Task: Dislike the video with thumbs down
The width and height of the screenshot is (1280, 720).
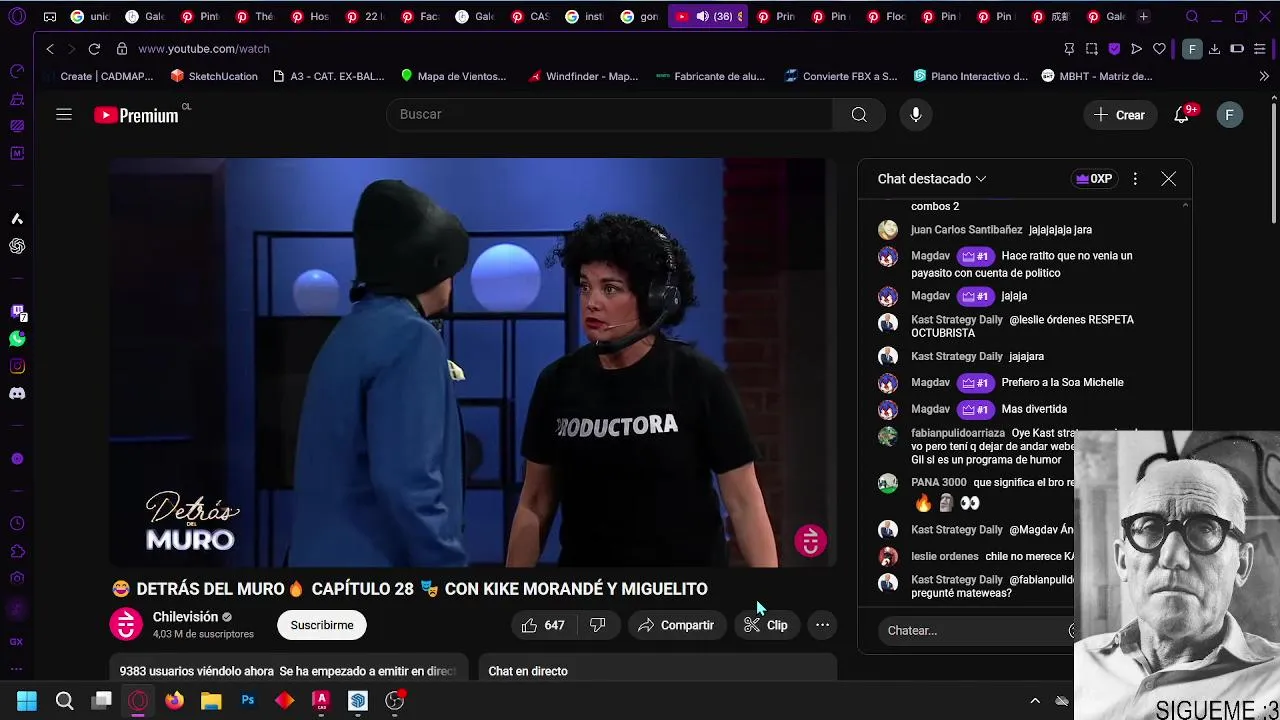Action: point(598,625)
